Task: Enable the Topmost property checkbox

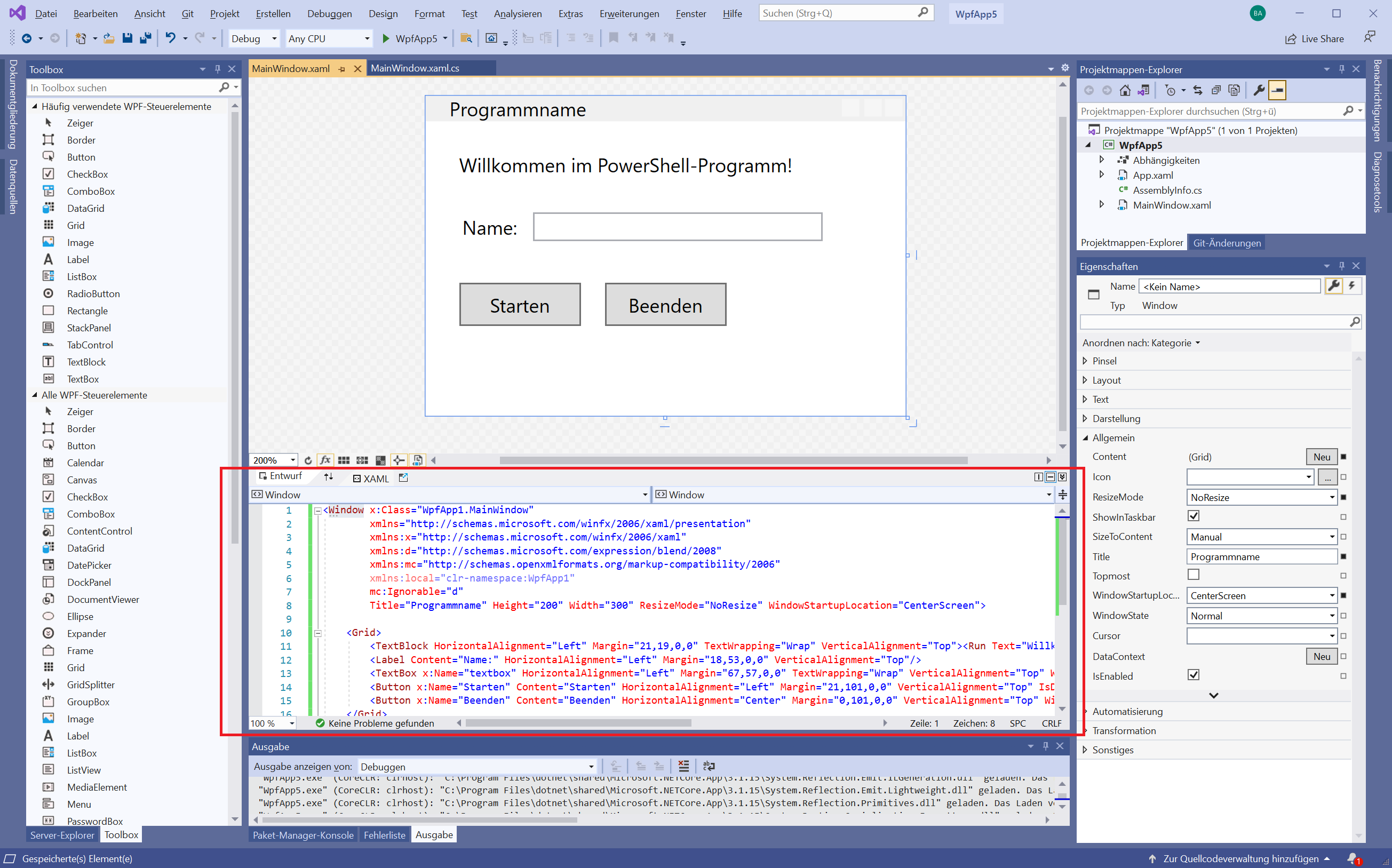Action: (1194, 574)
